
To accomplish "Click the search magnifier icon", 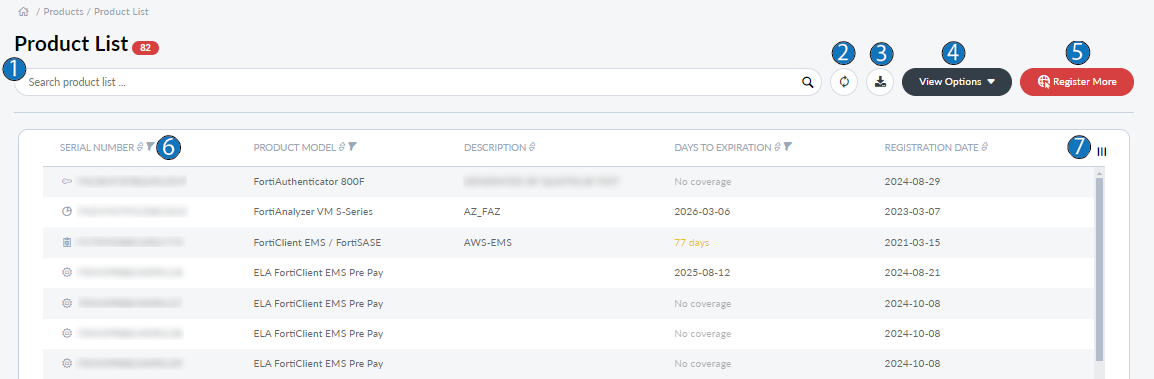I will (807, 82).
